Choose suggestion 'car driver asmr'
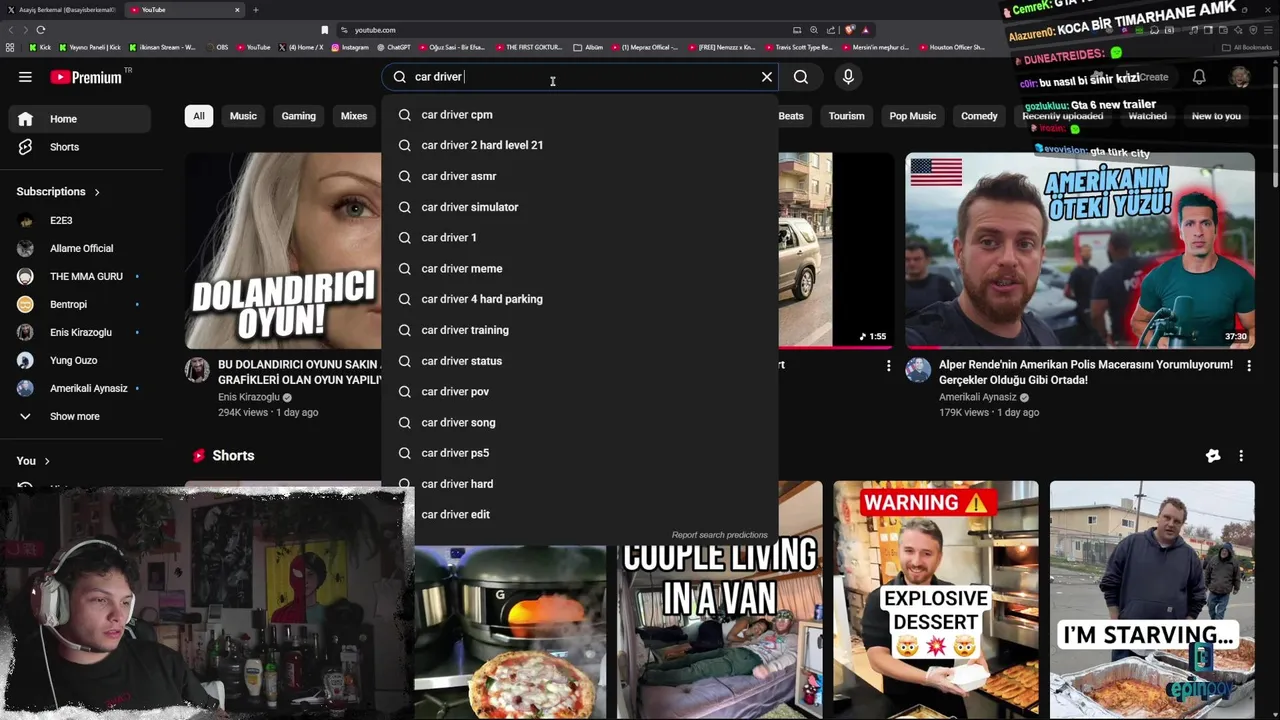Viewport: 1280px width, 720px height. point(580,176)
